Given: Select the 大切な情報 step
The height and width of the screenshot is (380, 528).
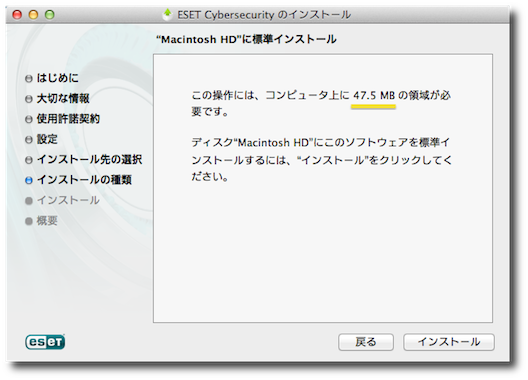Looking at the screenshot, I should [x=63, y=98].
